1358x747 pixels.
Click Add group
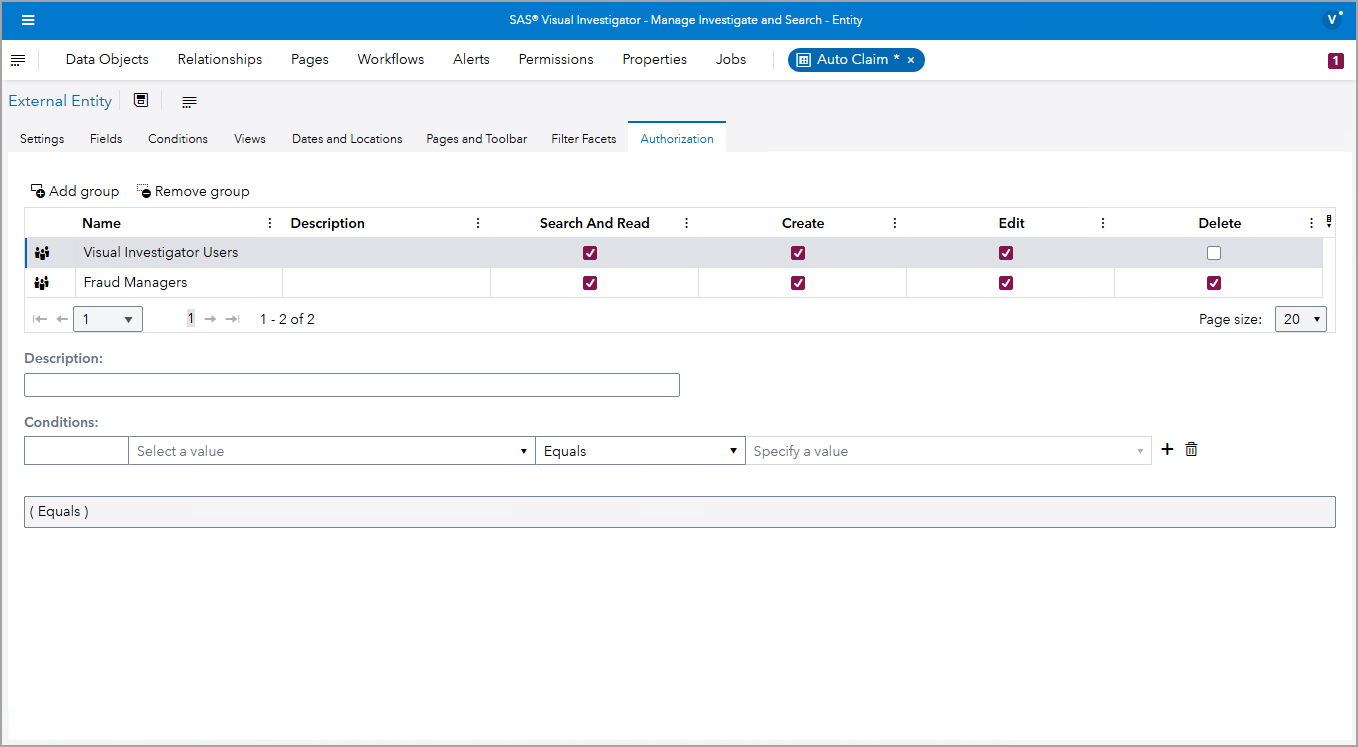coord(75,190)
